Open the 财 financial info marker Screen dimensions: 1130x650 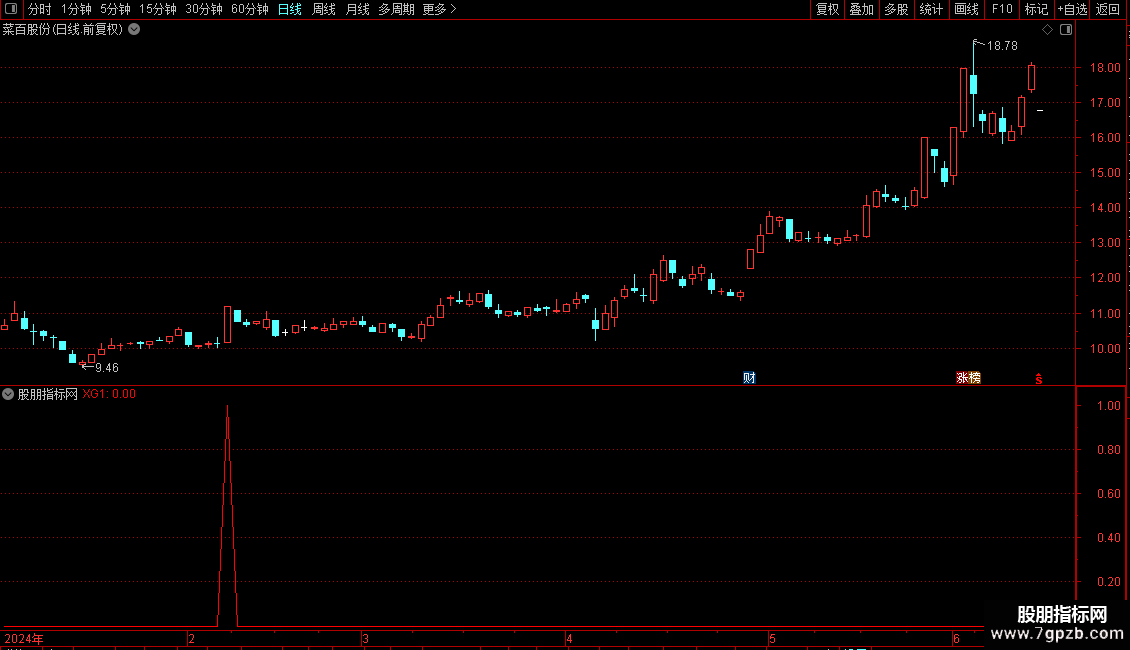tap(749, 378)
